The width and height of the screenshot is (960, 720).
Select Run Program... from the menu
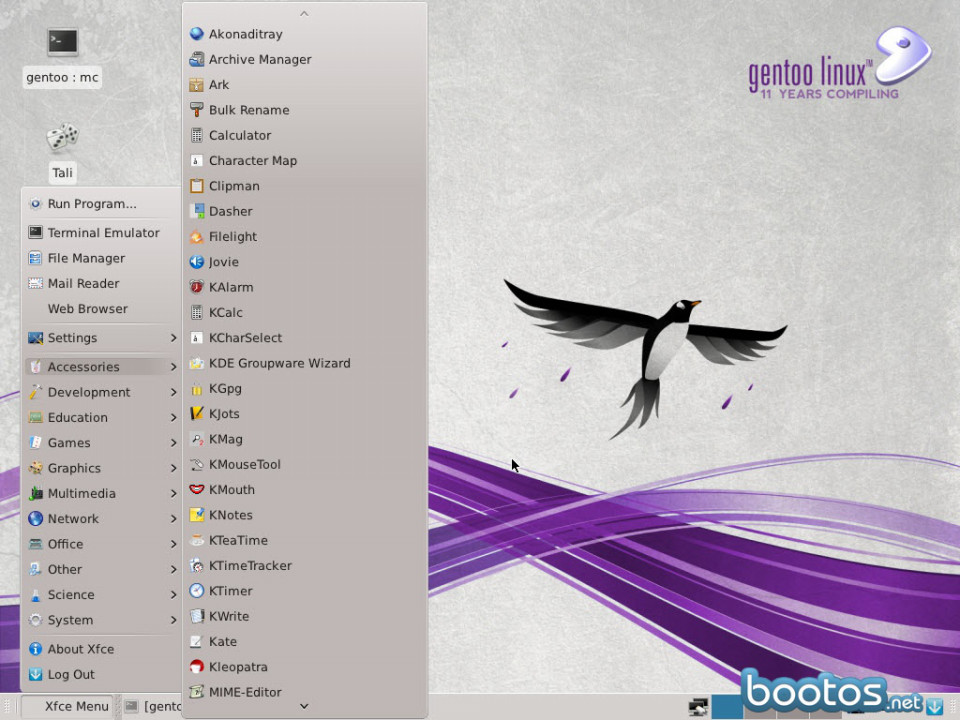[x=102, y=204]
